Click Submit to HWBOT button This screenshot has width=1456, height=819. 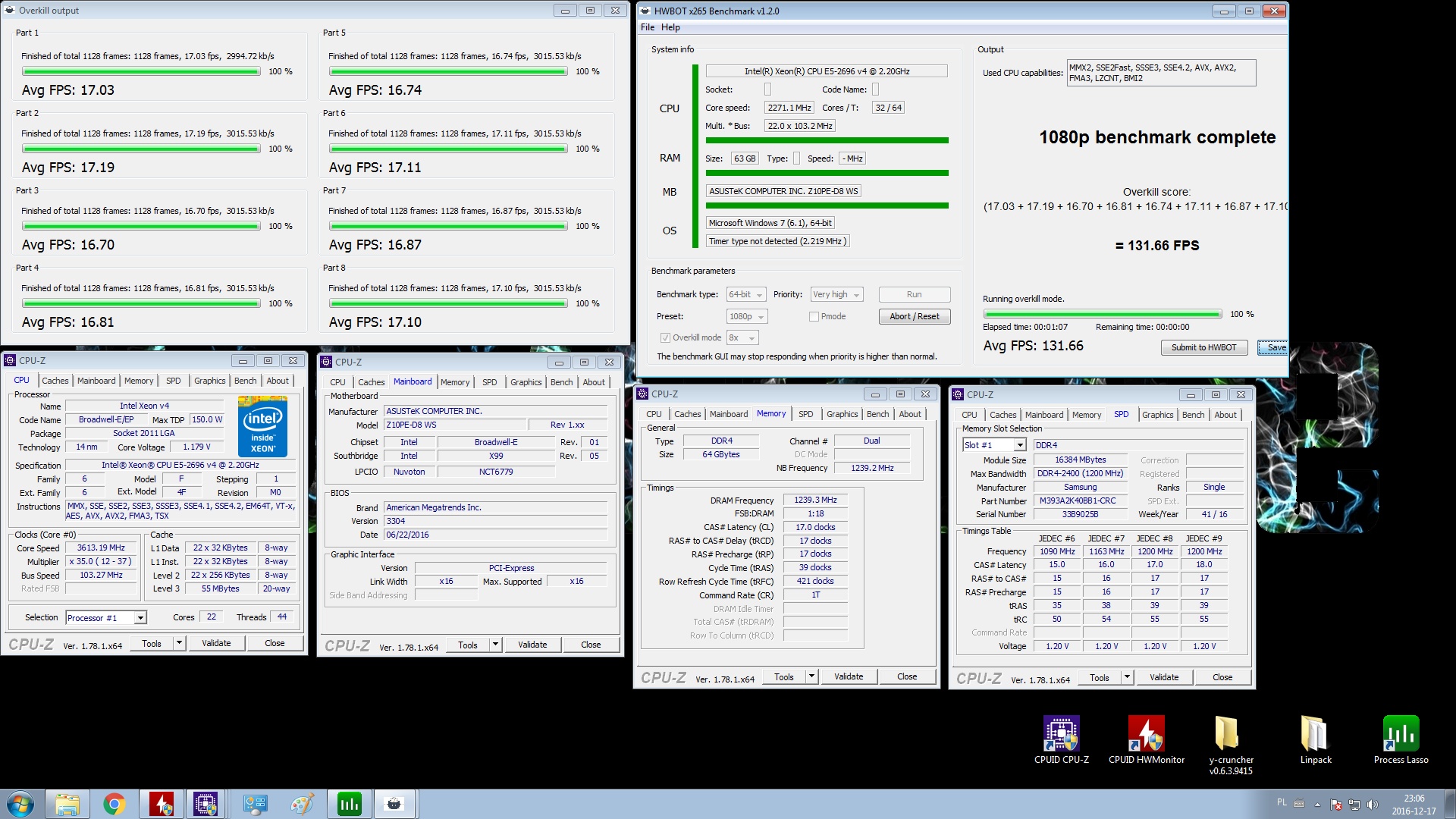[1203, 347]
